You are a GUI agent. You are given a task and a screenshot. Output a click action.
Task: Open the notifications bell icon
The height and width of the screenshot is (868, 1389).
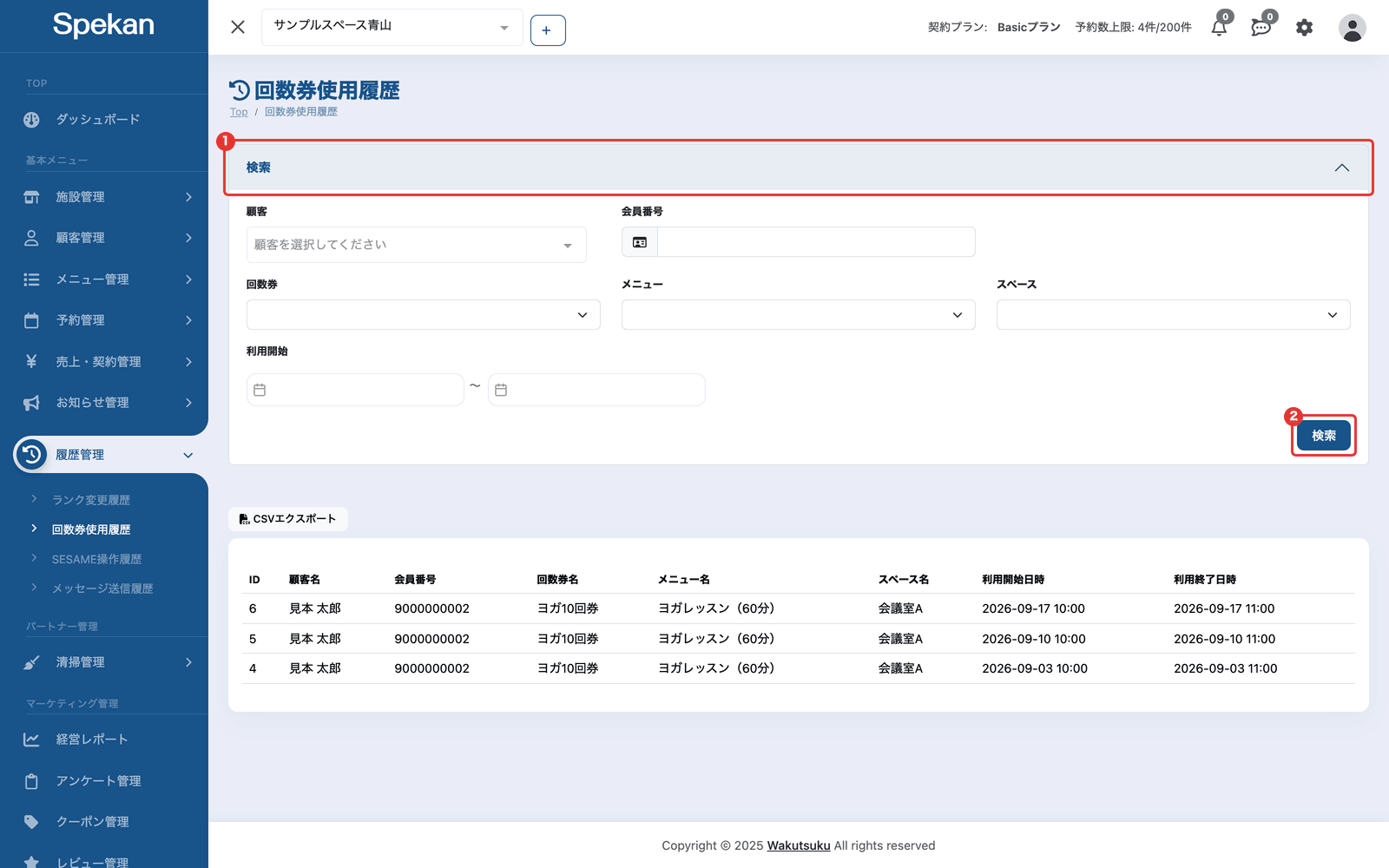1219,28
